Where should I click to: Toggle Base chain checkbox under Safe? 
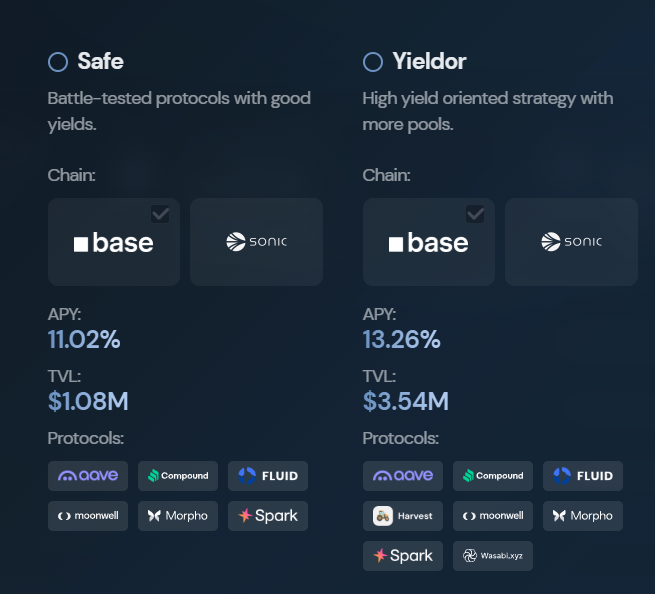(x=160, y=214)
